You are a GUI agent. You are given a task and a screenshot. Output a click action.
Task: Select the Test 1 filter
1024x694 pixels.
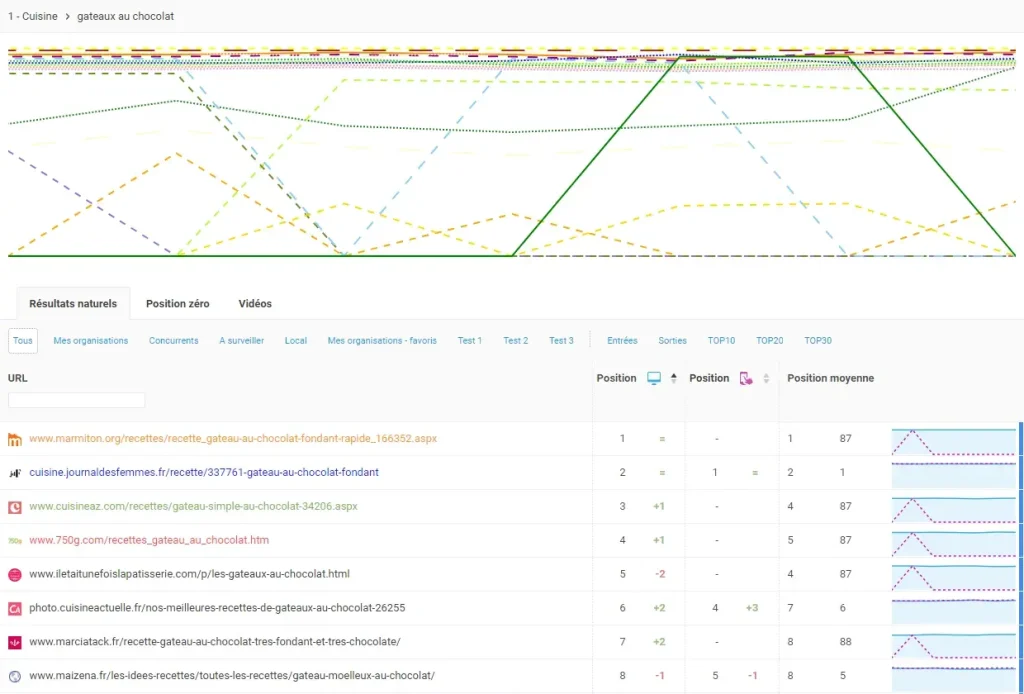[470, 341]
